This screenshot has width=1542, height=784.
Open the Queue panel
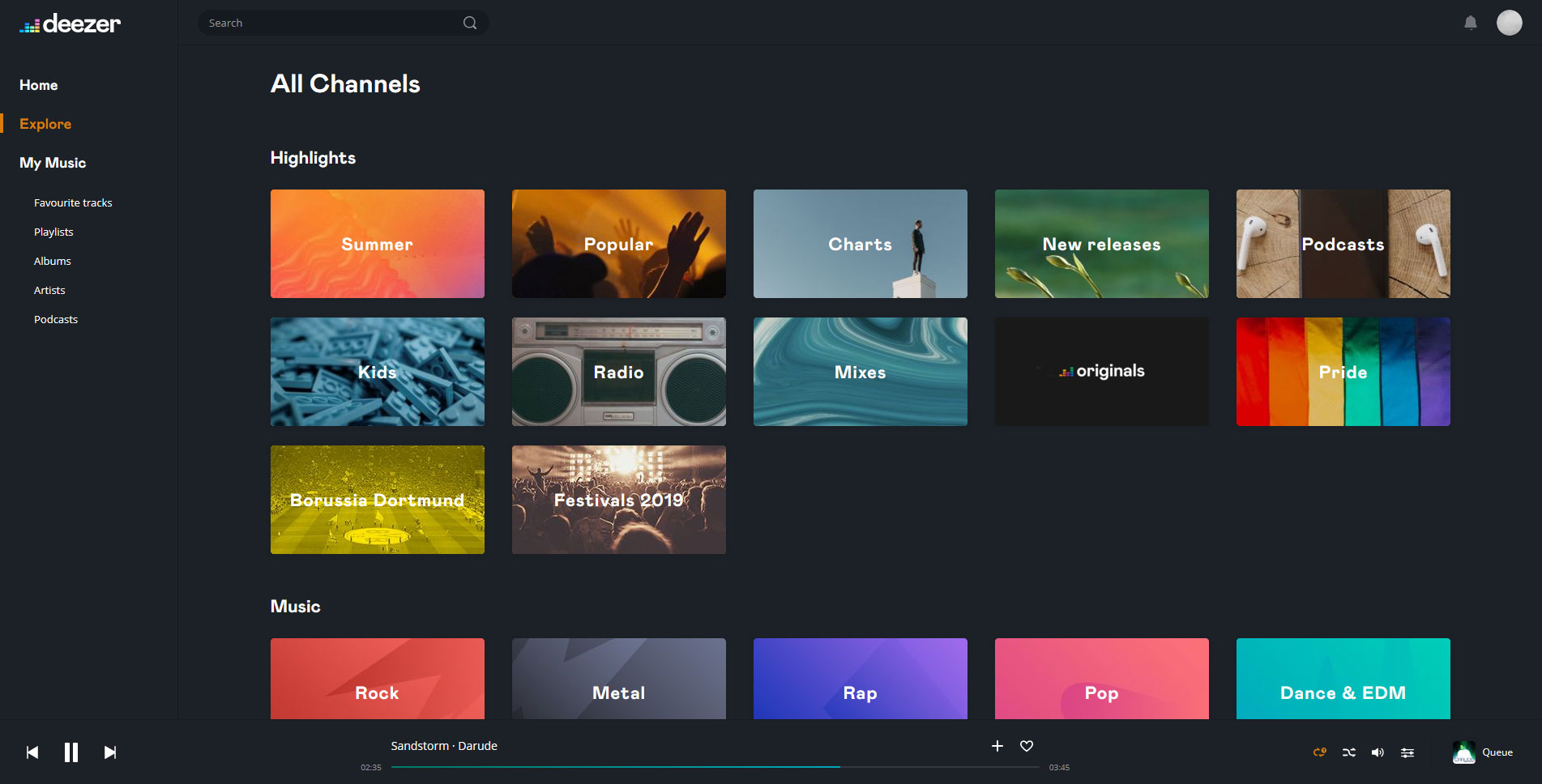[x=1496, y=752]
